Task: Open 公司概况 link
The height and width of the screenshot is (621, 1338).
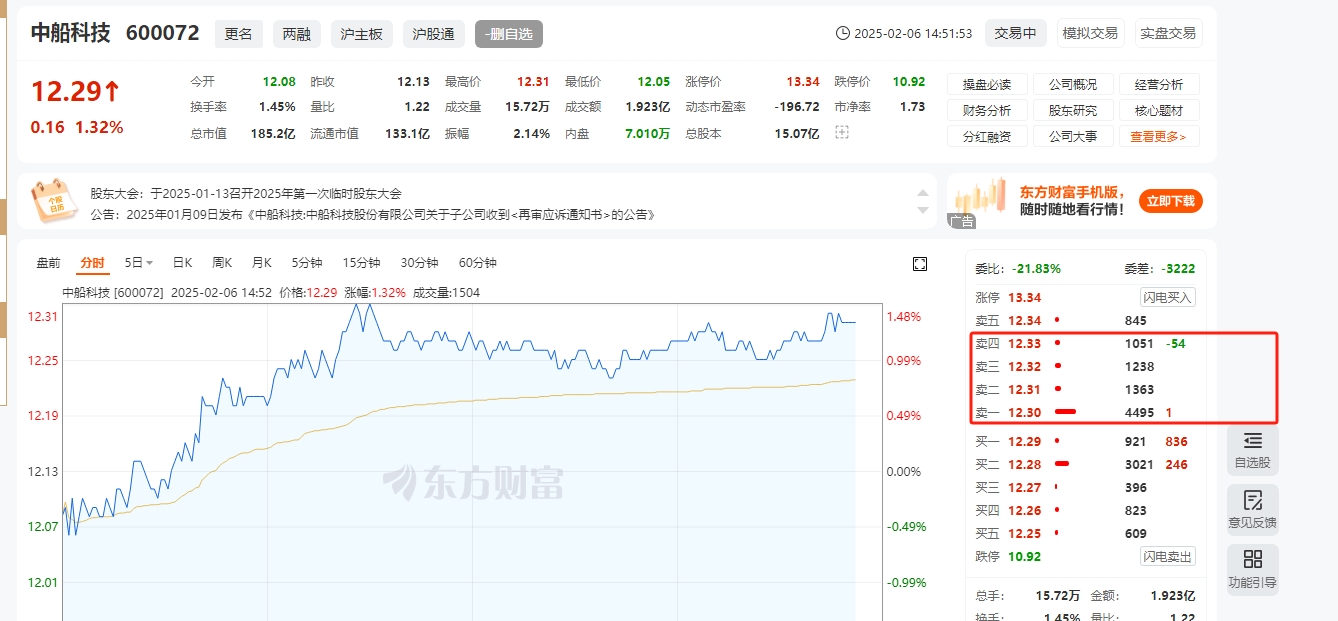Action: point(1073,85)
